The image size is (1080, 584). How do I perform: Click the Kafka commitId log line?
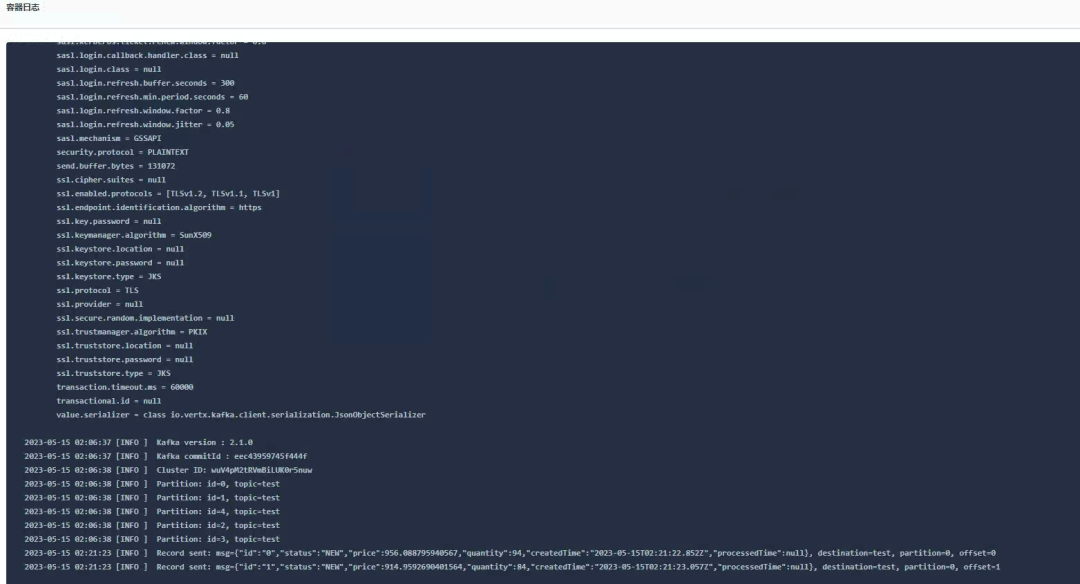[x=166, y=456]
